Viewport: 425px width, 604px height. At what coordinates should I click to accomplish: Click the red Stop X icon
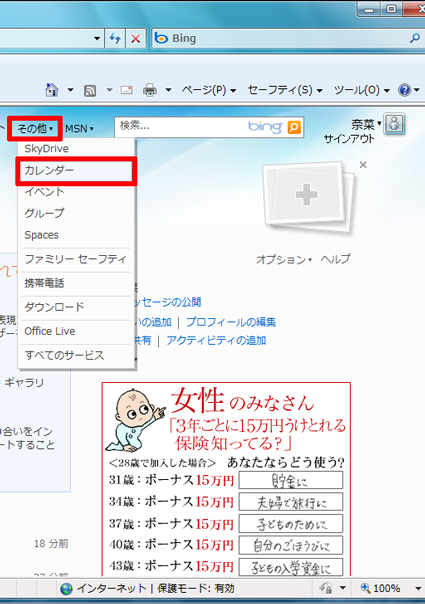[136, 39]
